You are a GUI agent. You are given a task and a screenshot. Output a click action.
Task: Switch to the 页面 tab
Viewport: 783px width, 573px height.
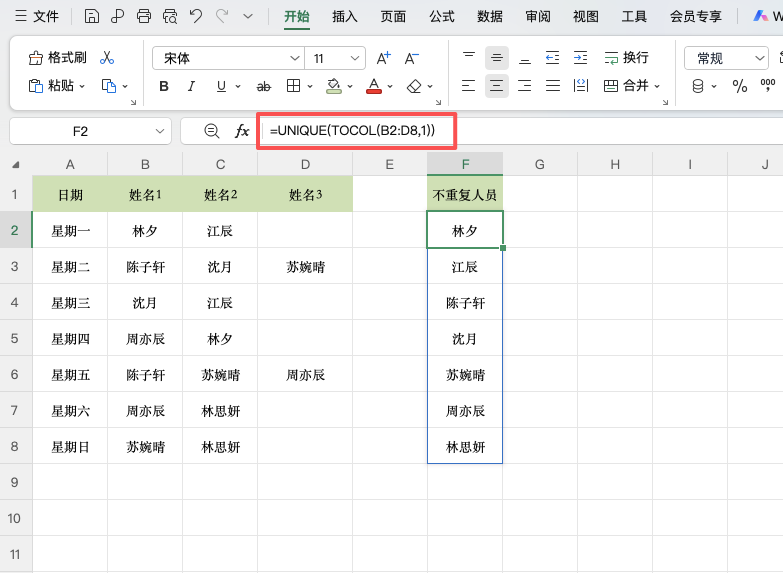[393, 16]
